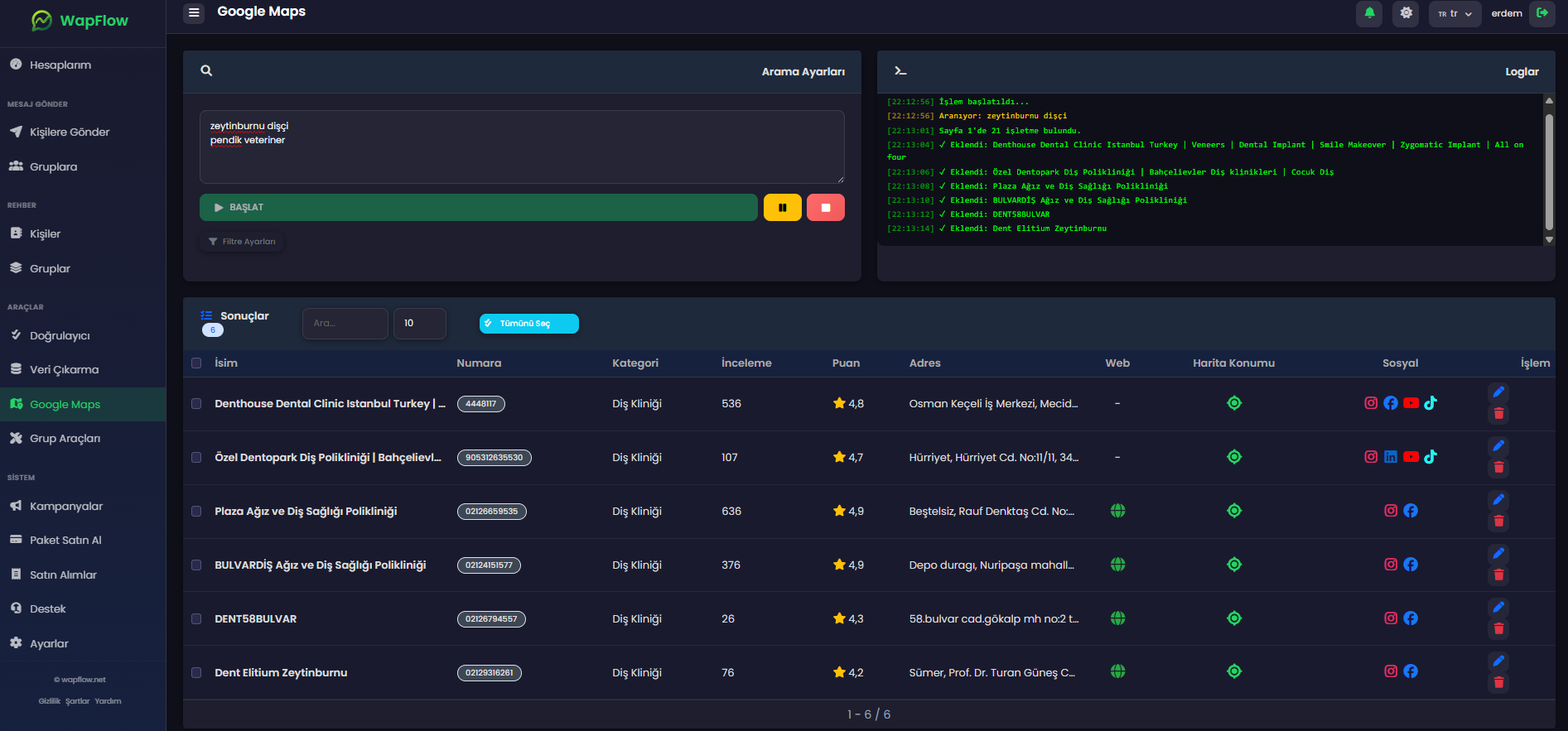Pause the search with the yellow button
Image resolution: width=1568 pixels, height=731 pixels.
pos(782,208)
